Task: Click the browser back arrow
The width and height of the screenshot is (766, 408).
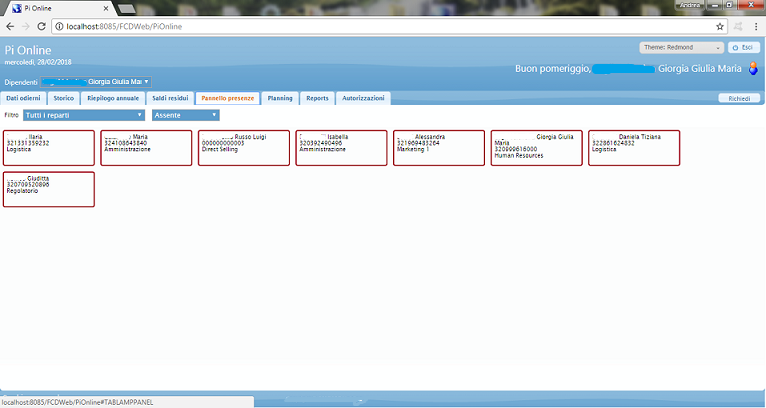Action: coord(10,25)
